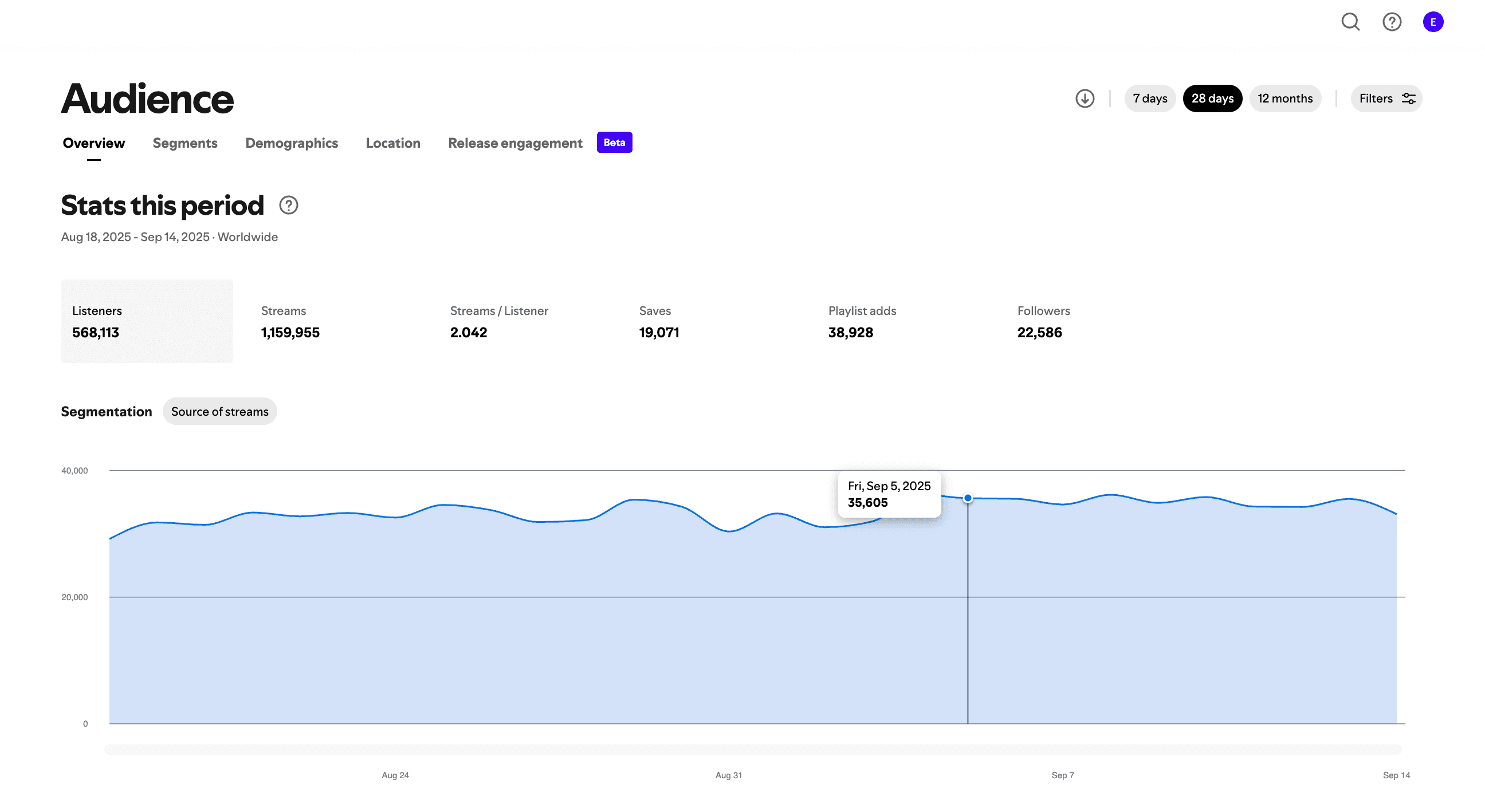Screen dimensions: 1485x812
Task: Select the 28 days range
Action: (x=1213, y=98)
